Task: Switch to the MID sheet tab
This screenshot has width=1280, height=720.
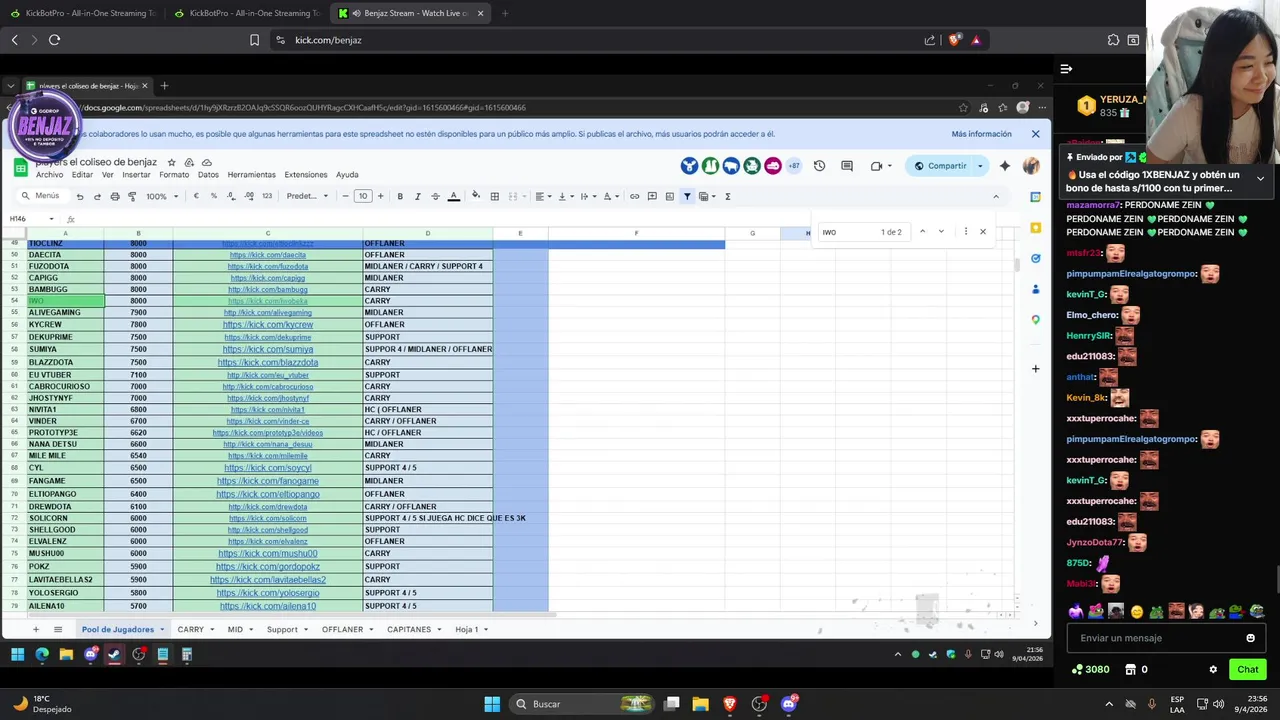Action: click(235, 630)
